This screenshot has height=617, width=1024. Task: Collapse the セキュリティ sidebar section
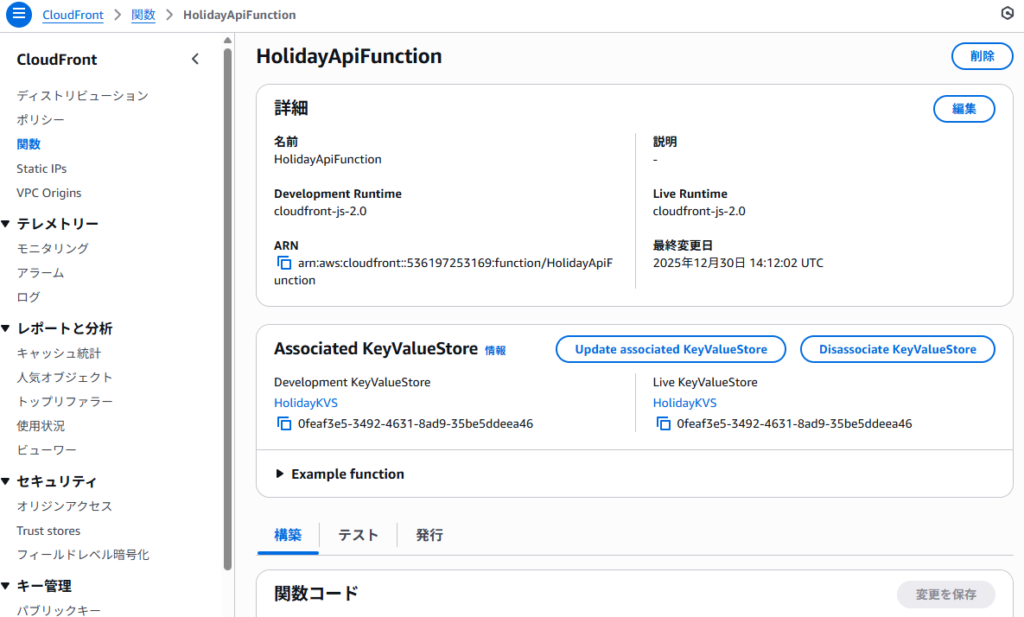pos(7,481)
